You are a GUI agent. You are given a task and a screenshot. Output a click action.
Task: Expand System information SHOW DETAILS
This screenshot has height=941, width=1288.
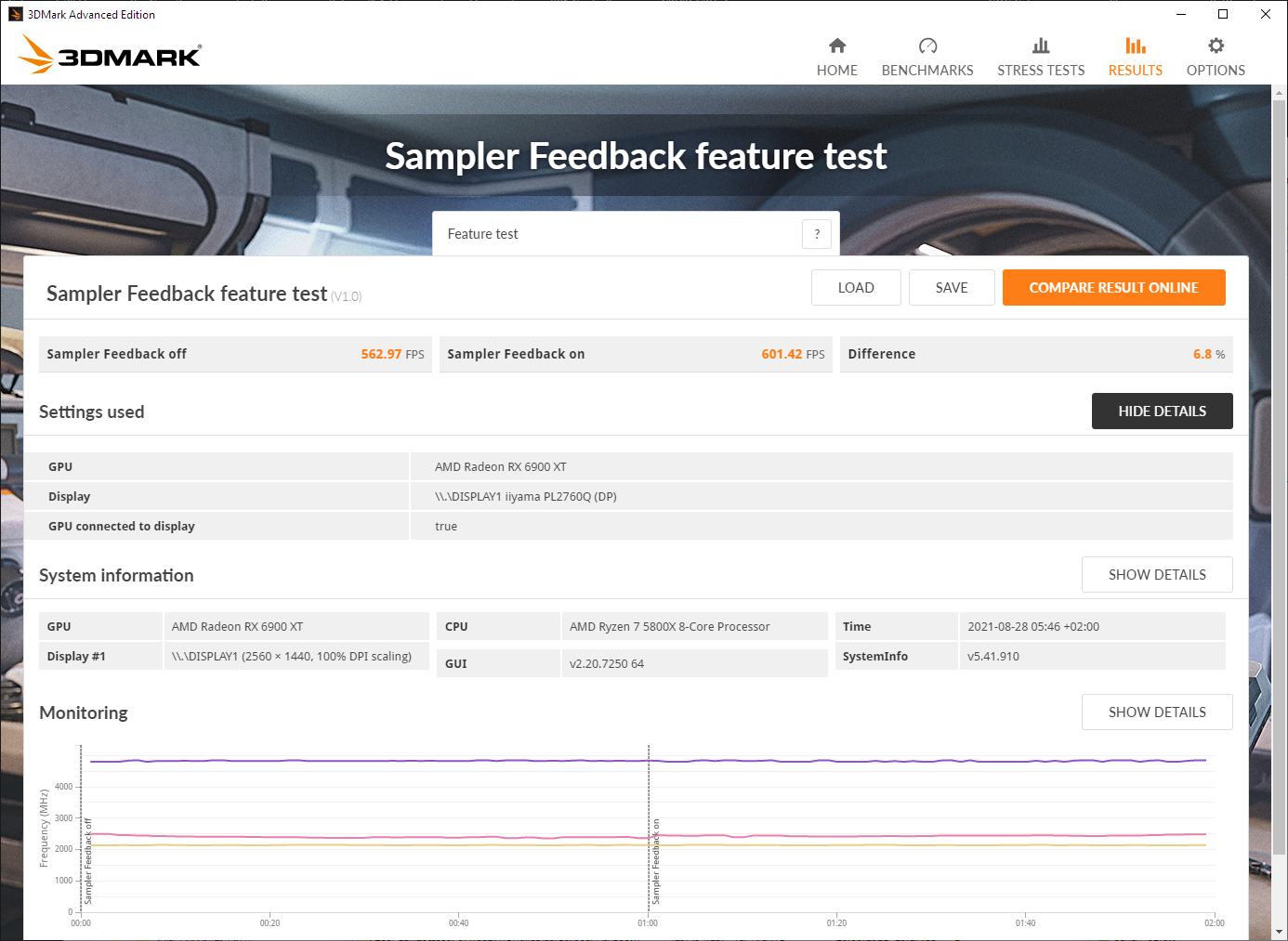[1157, 575]
